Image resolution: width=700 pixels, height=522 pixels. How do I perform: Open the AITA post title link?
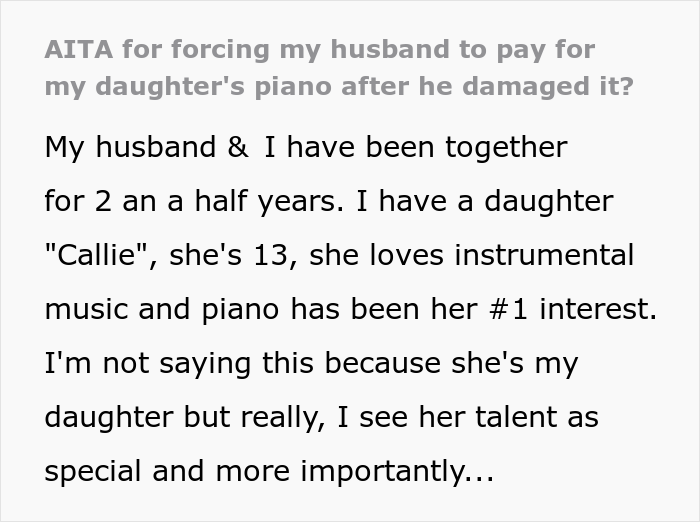pos(339,67)
